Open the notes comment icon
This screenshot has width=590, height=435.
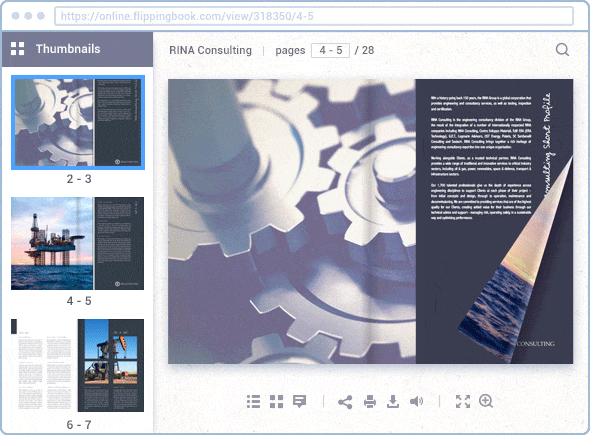pyautogui.click(x=300, y=402)
